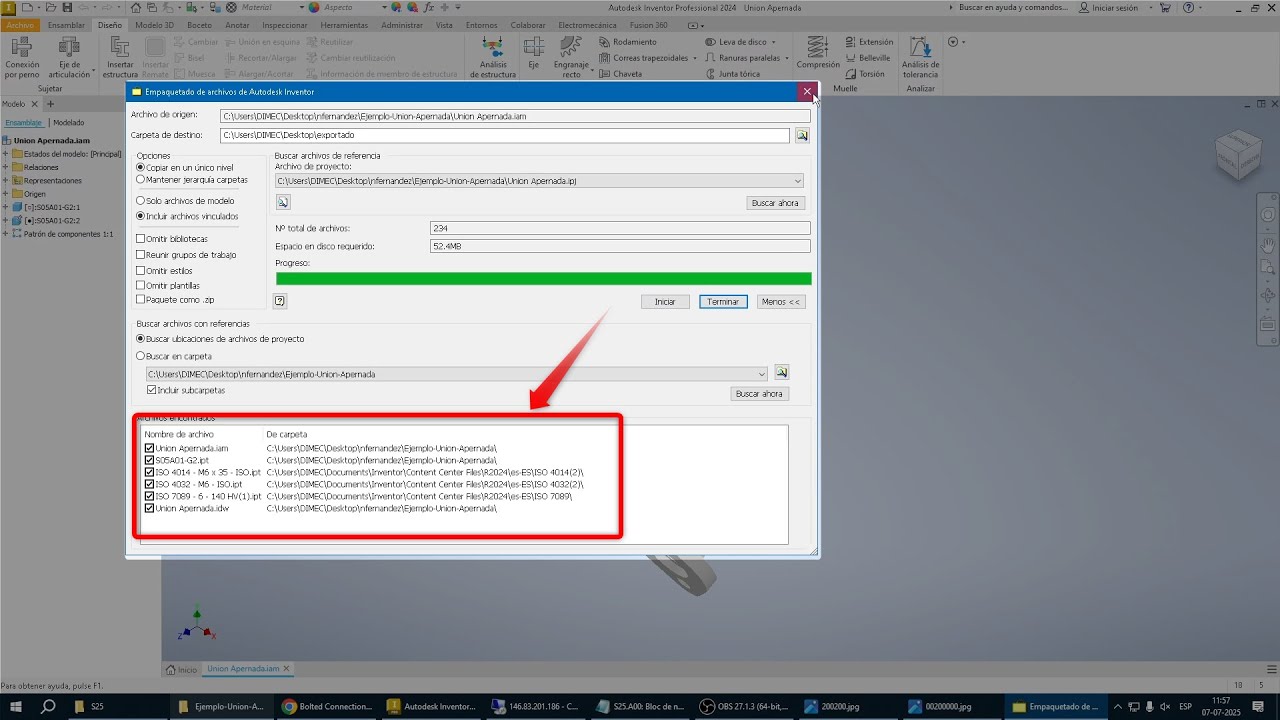The height and width of the screenshot is (720, 1280).
Task: Select Mantener jerarquía carpetas option
Action: (192, 180)
